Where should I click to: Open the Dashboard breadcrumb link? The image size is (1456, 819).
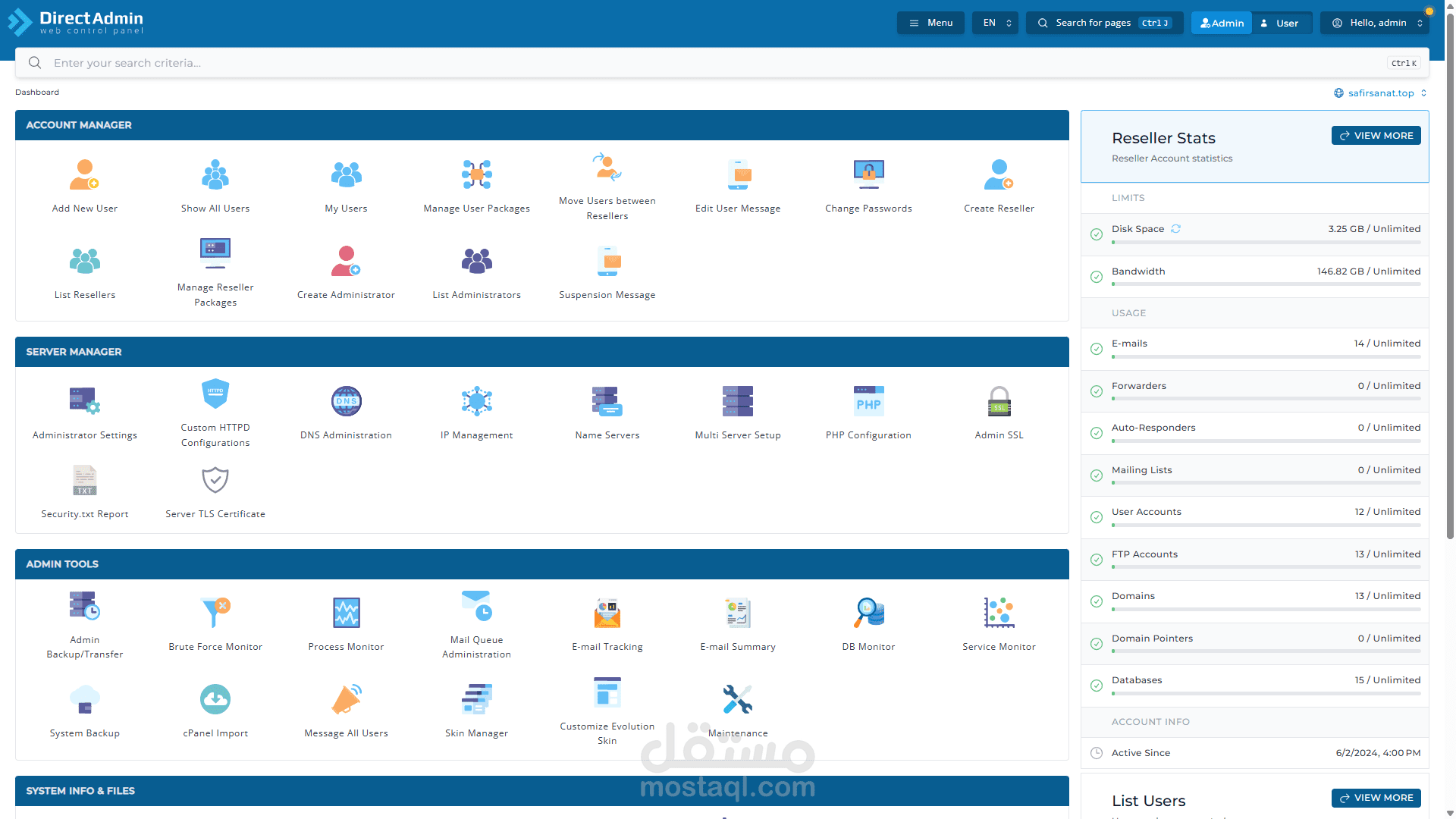(x=37, y=92)
